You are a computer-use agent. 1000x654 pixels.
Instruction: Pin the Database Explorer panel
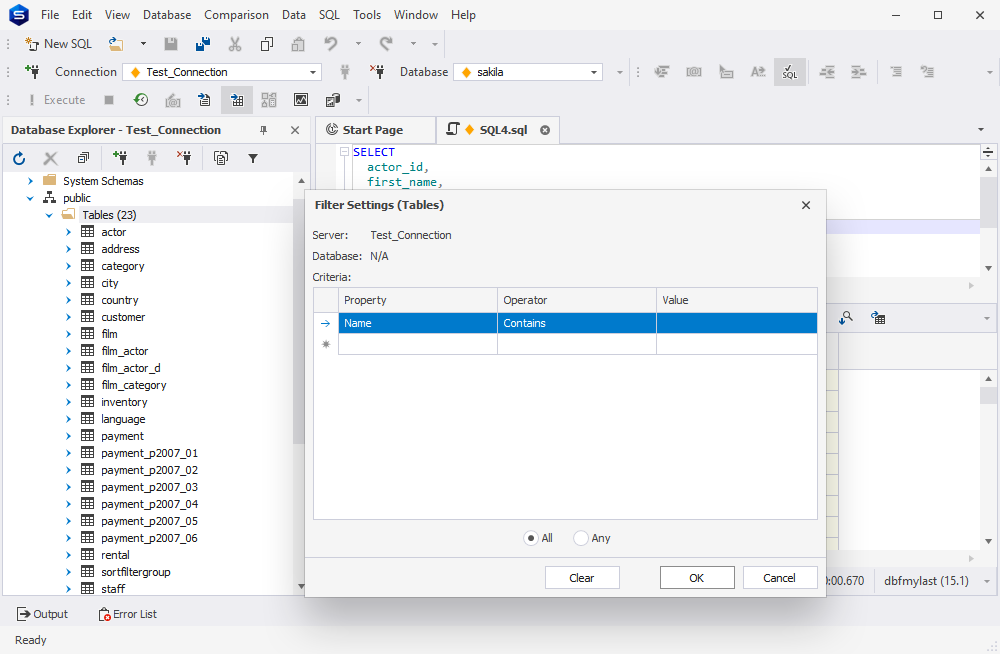pyautogui.click(x=263, y=130)
